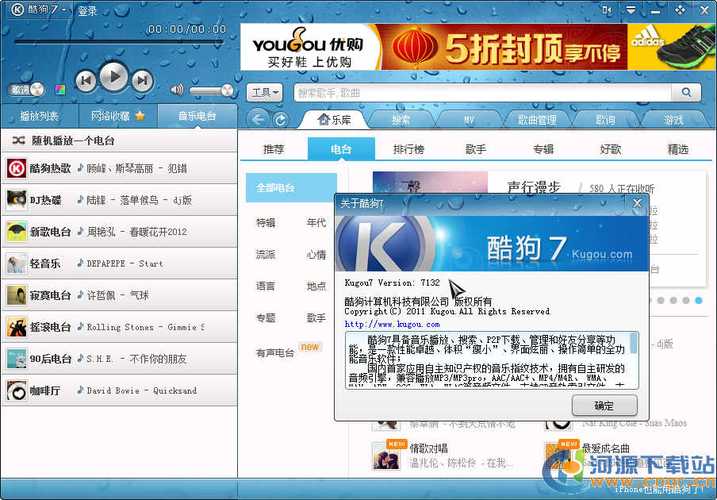
Task: Skip to previous track
Action: point(86,81)
